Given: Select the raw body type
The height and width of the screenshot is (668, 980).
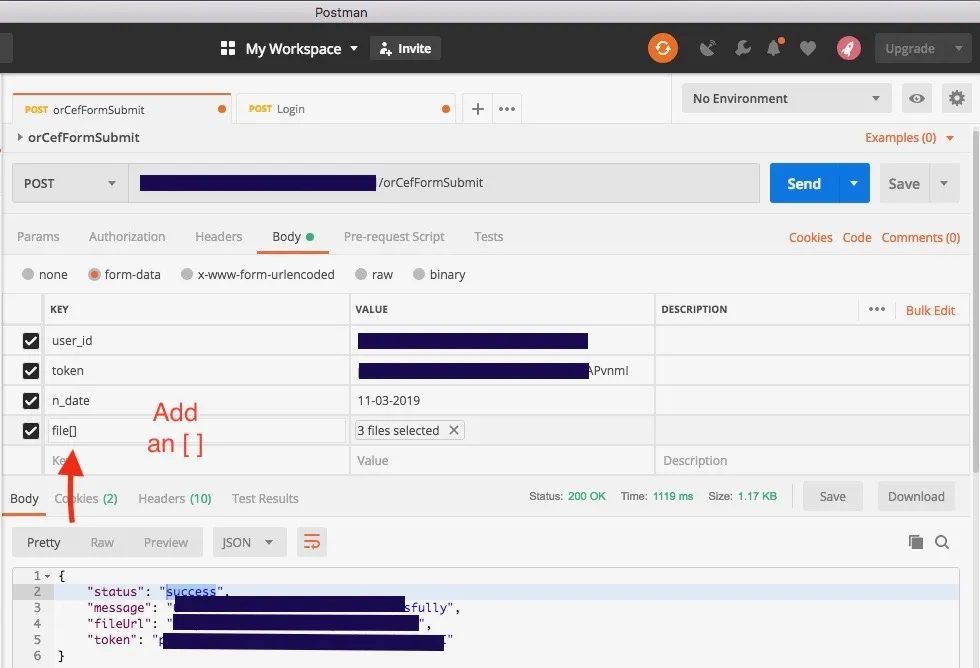Looking at the screenshot, I should pyautogui.click(x=361, y=274).
